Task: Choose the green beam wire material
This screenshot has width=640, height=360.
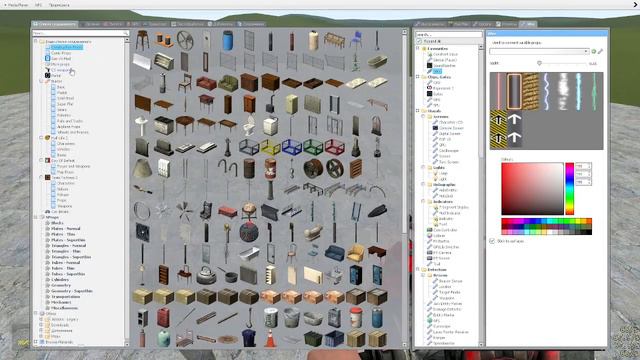Action: (594, 91)
